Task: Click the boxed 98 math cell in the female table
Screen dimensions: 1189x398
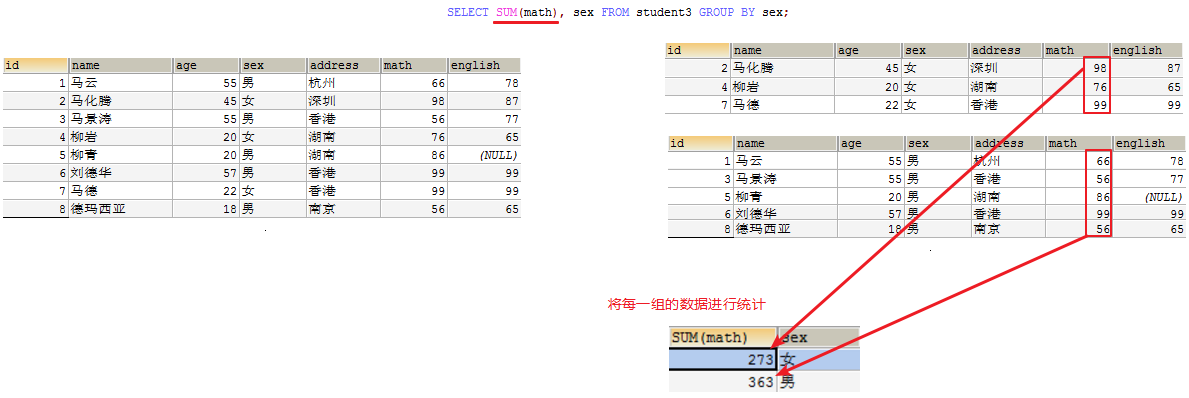Action: click(1096, 68)
